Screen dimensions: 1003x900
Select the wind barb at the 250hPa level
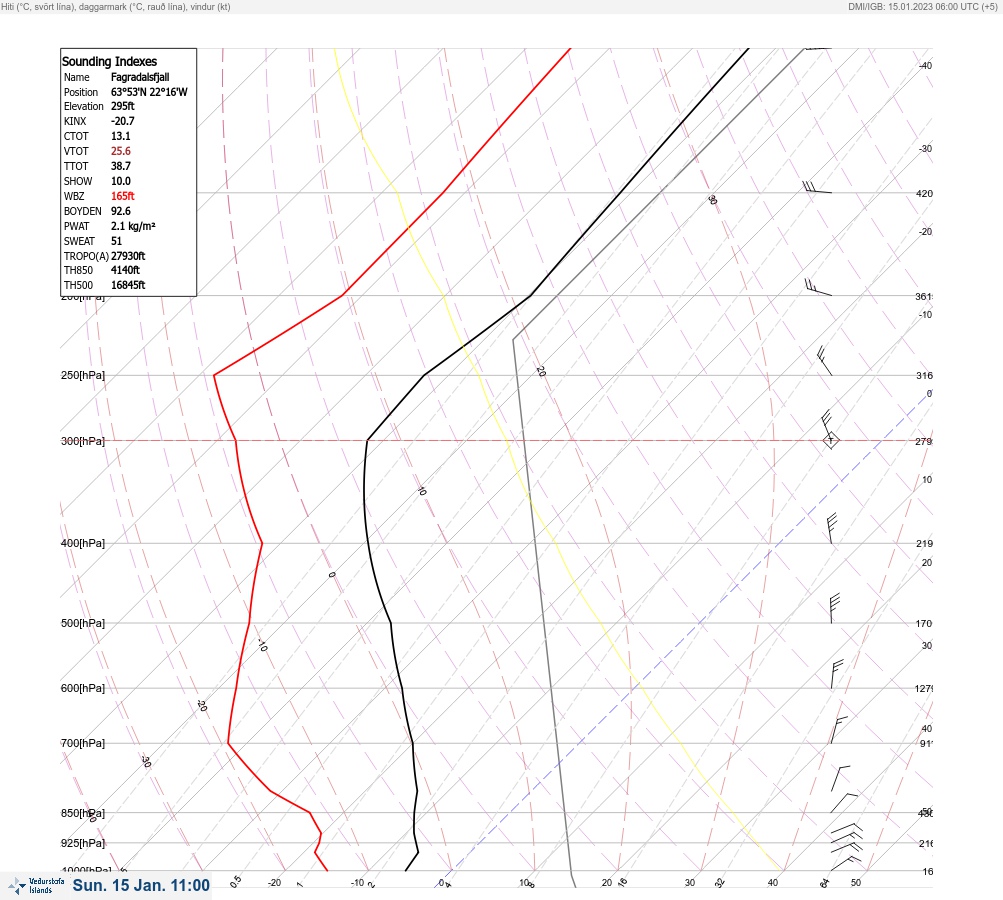[825, 361]
